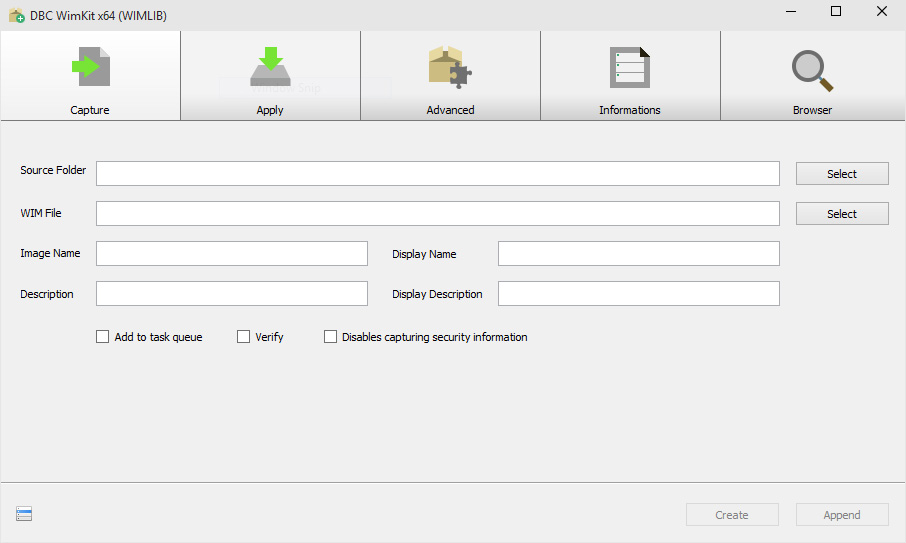The width and height of the screenshot is (906, 543).
Task: Click the Append button
Action: pos(842,515)
